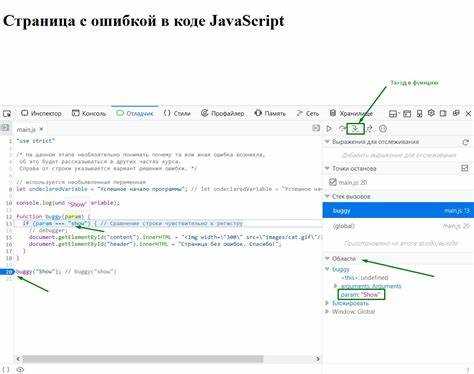Expand the scope above Window: Global
Screen dimensions: 474x374
click(x=327, y=303)
